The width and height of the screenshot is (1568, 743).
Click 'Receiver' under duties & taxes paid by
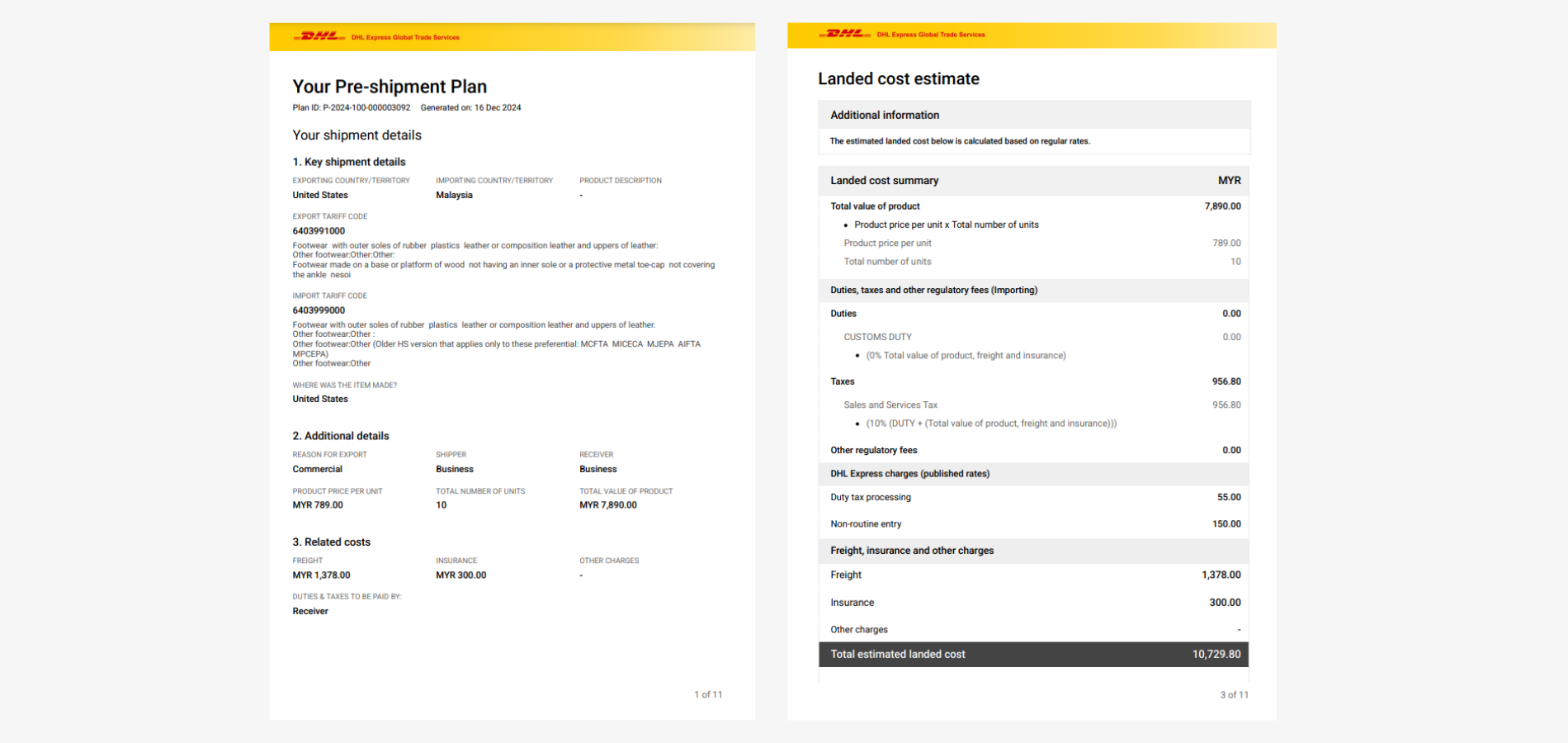pyautogui.click(x=310, y=611)
